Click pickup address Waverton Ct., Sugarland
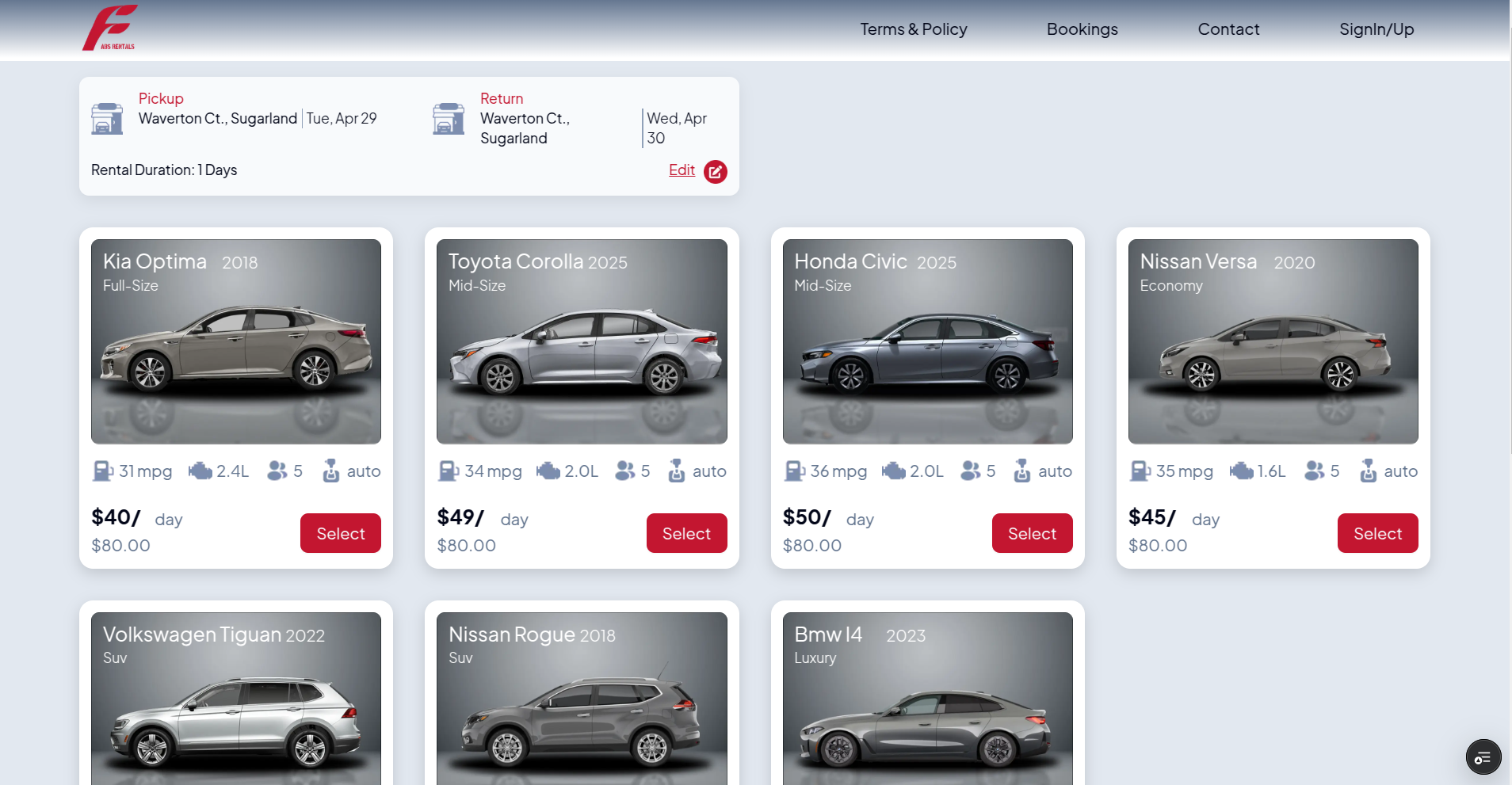This screenshot has height=785, width=1512. 218,119
